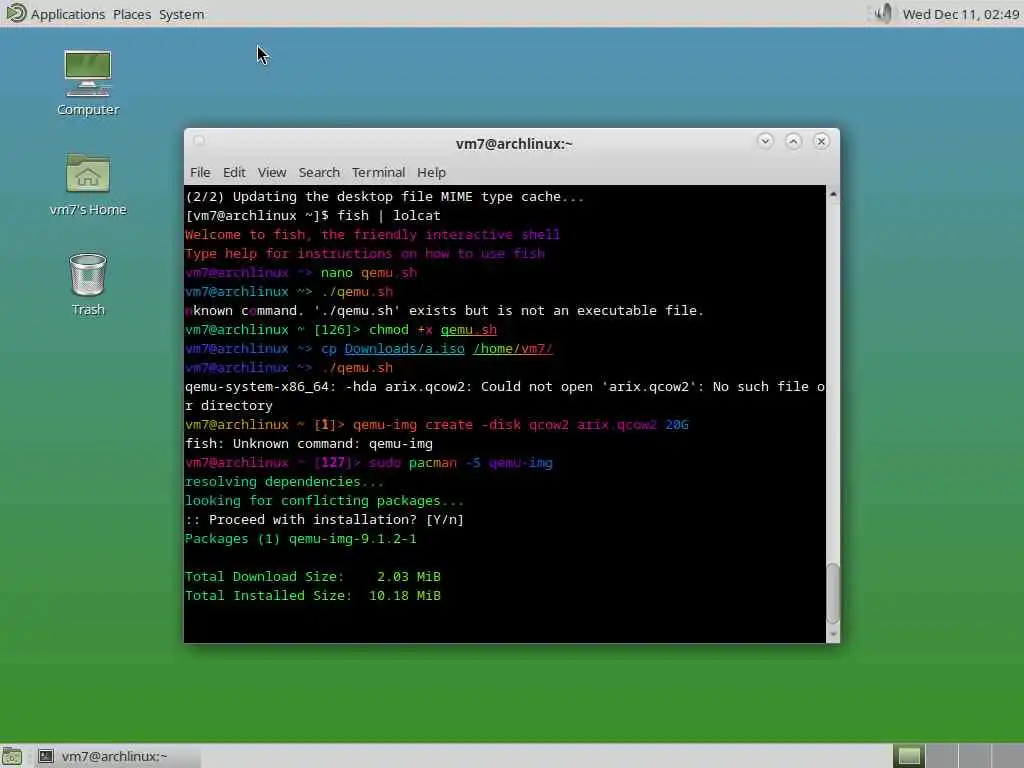
Task: Click 'Total Installed Size: 10.18 MiB' line
Action: pyautogui.click(x=313, y=596)
